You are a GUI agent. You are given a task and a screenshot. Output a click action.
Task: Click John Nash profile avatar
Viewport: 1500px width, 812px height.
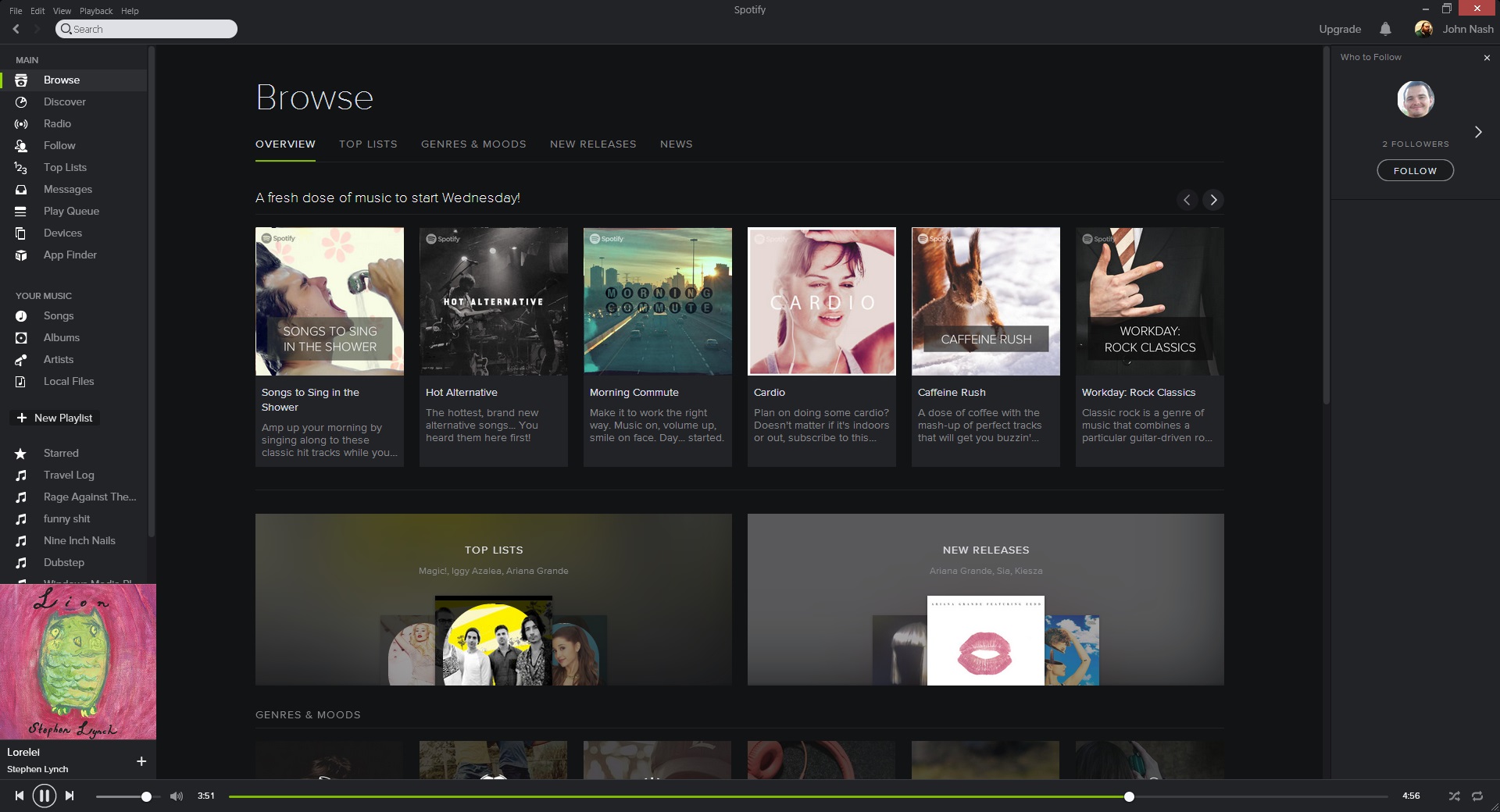click(x=1423, y=29)
